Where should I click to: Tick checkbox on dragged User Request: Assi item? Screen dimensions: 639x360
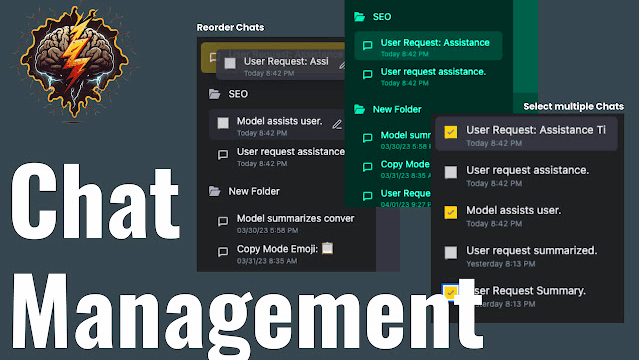click(230, 63)
